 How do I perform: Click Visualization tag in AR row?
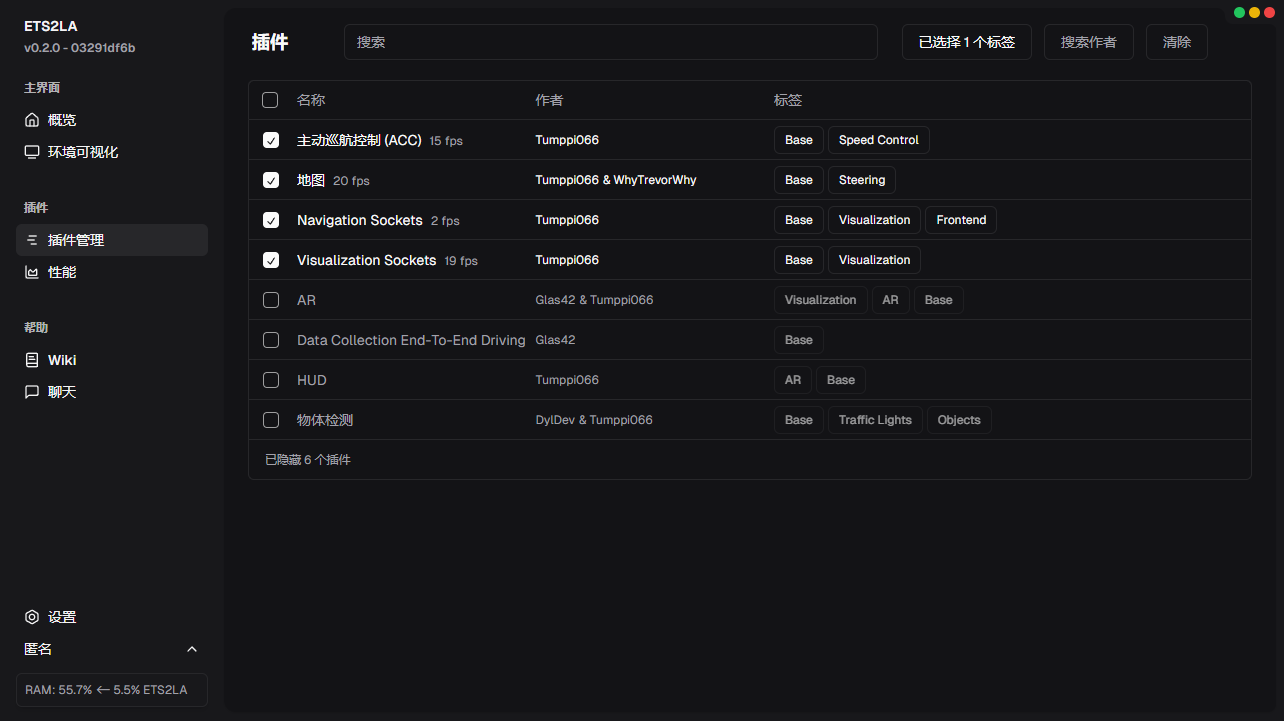point(820,300)
